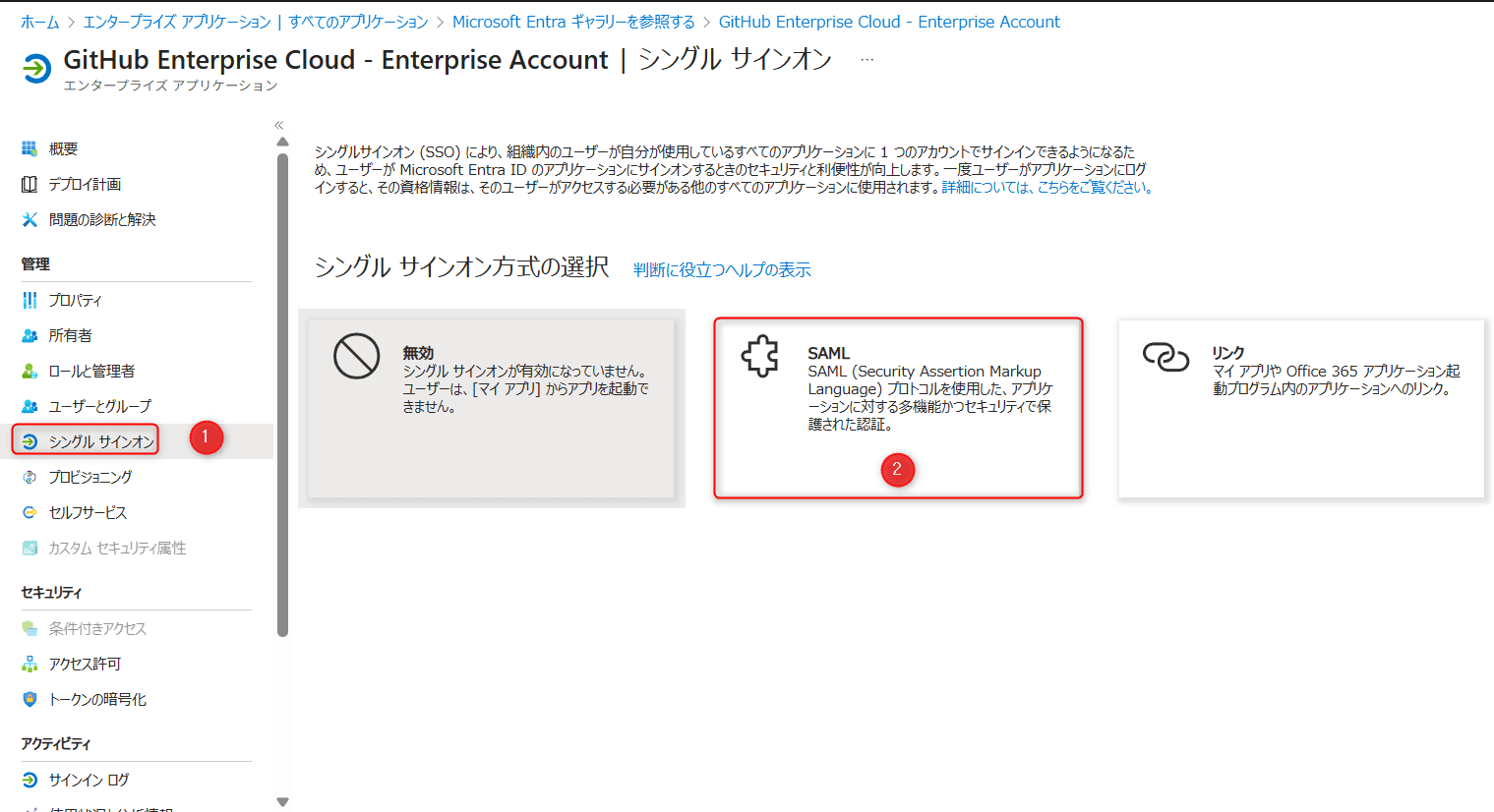Click the プロビジョニング sync icon
1494x812 pixels.
pyautogui.click(x=30, y=477)
